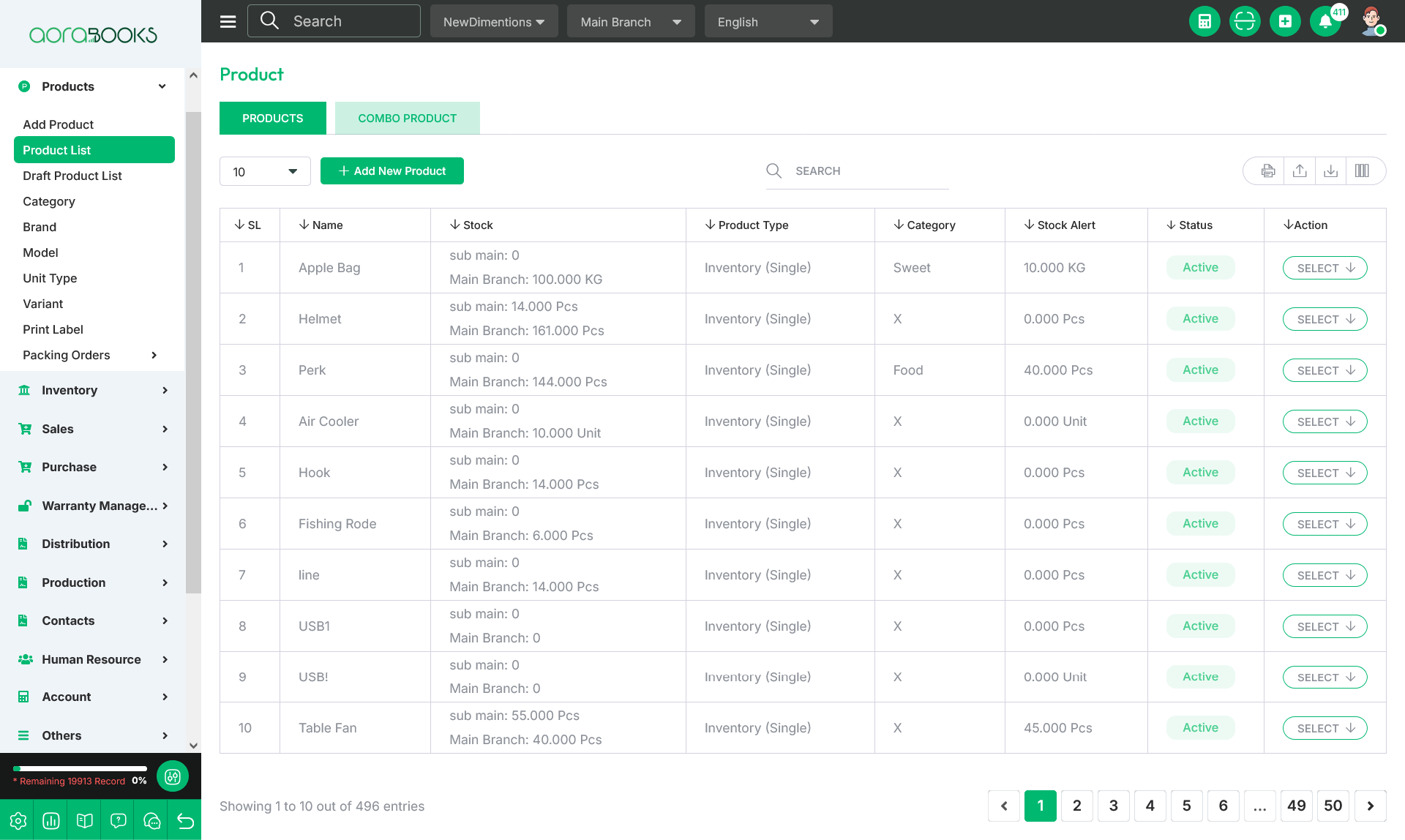Expand the Contacts sidebar menu
Image resolution: width=1405 pixels, height=840 pixels.
[93, 620]
